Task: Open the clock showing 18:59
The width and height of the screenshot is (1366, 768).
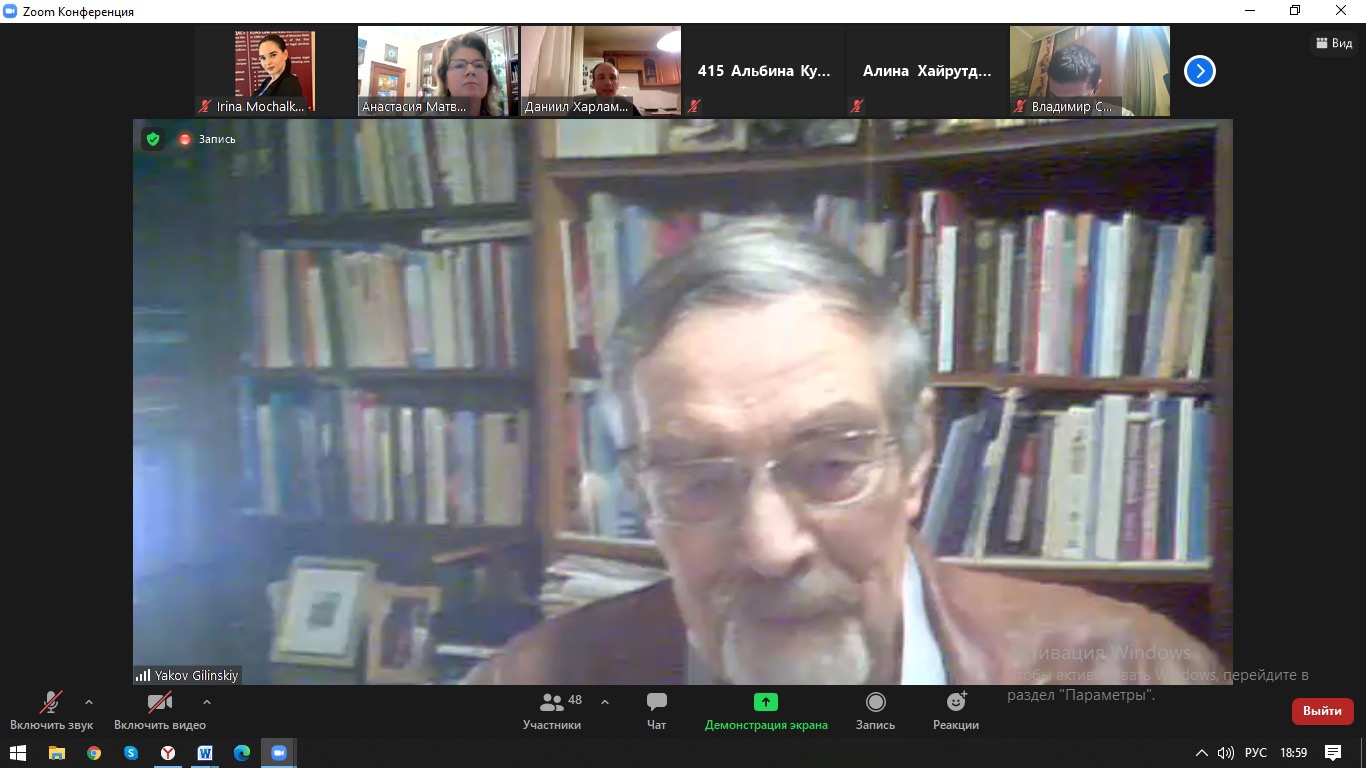Action: (1294, 753)
